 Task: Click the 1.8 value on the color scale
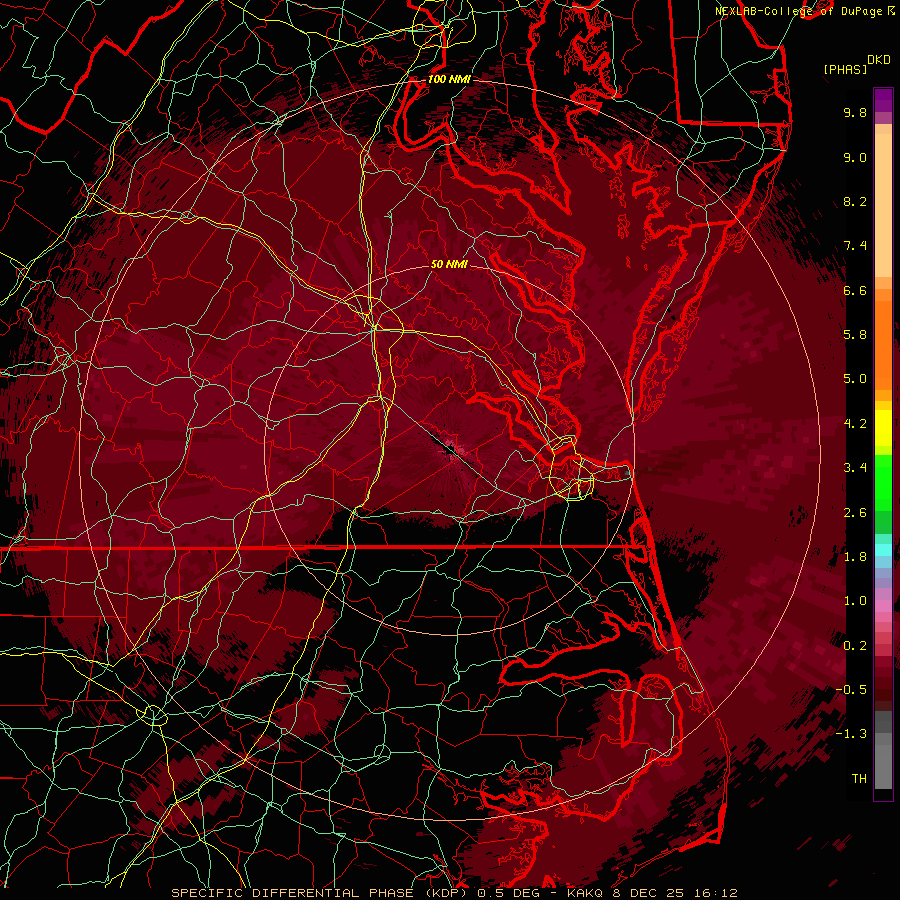click(x=855, y=557)
